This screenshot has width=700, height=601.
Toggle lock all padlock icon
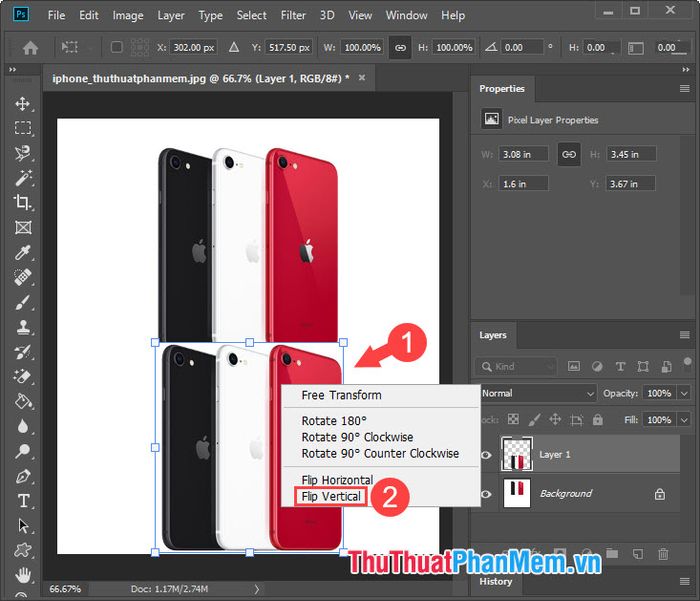pos(598,419)
